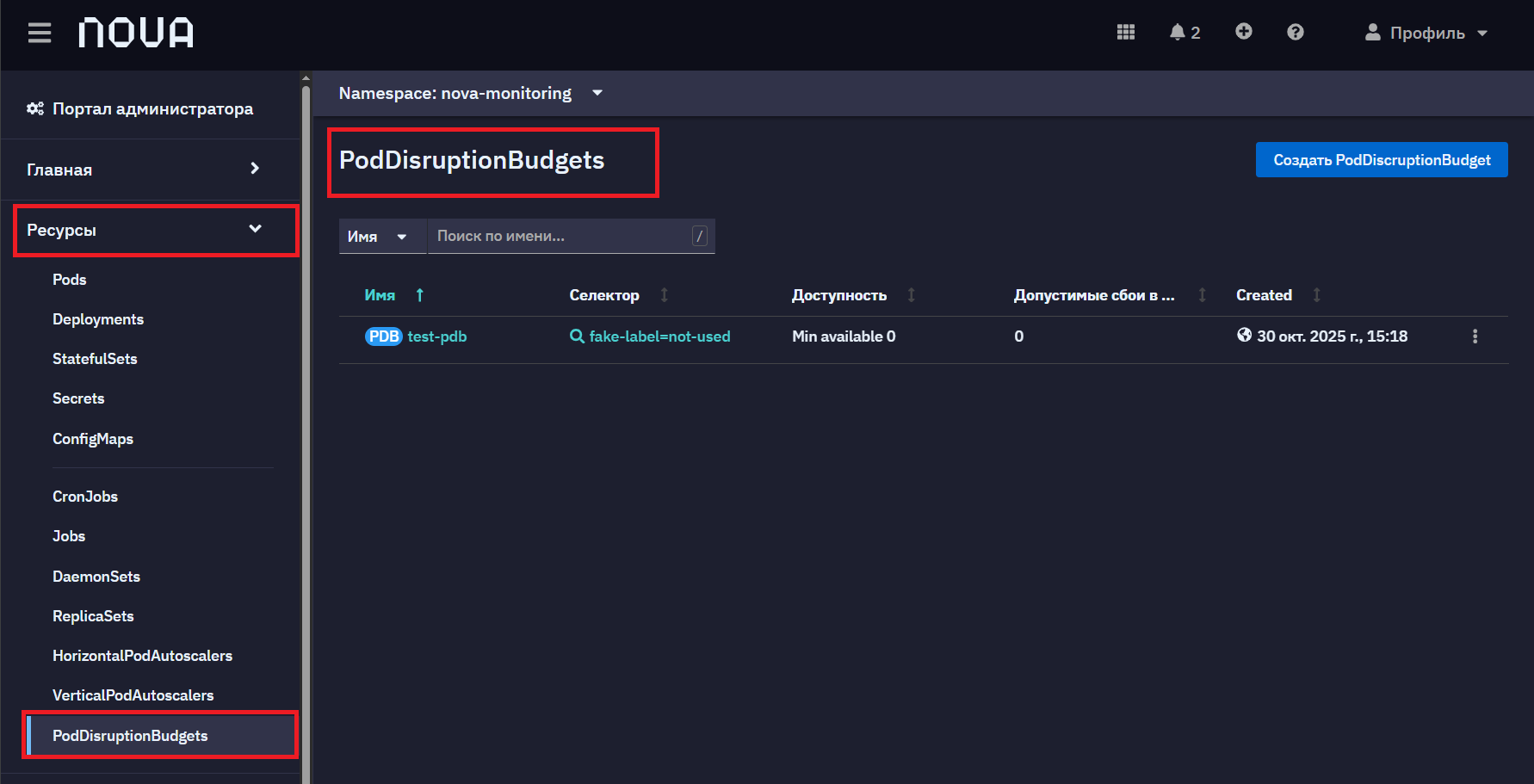Viewport: 1534px width, 784px height.
Task: Click the Nova logo
Action: point(136,33)
